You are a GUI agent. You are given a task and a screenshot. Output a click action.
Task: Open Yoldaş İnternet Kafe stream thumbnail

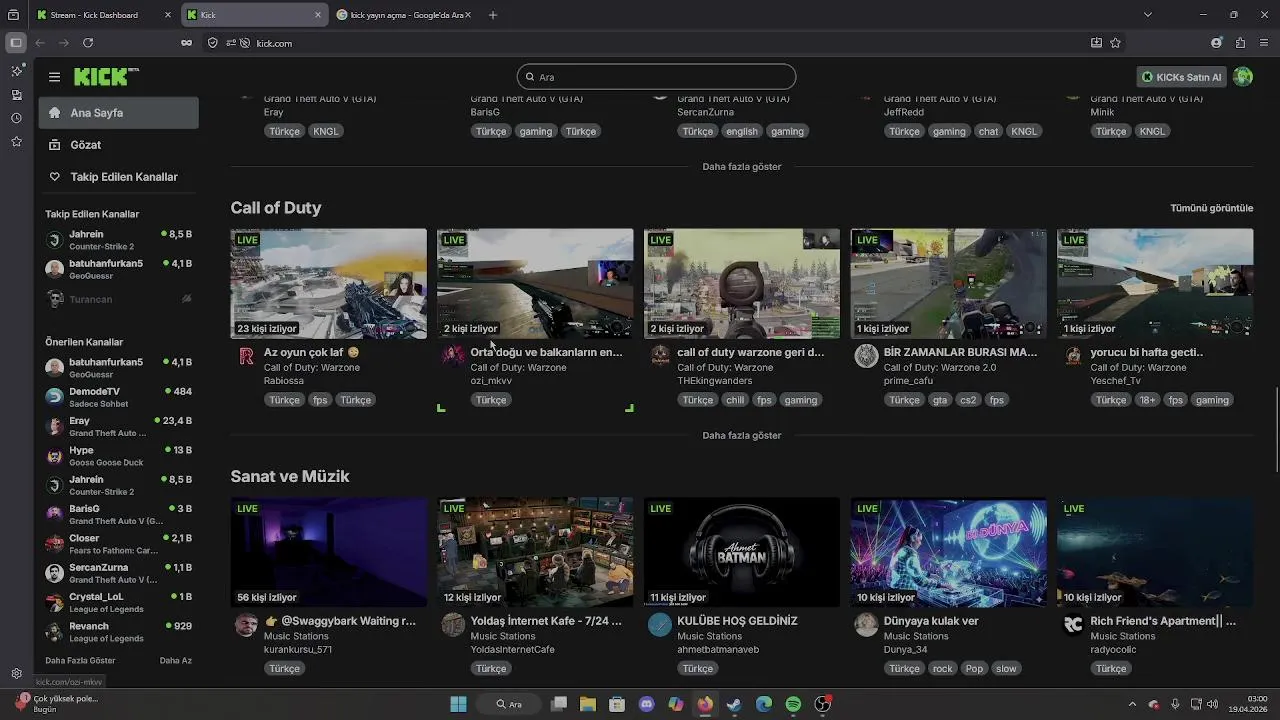[x=535, y=552]
